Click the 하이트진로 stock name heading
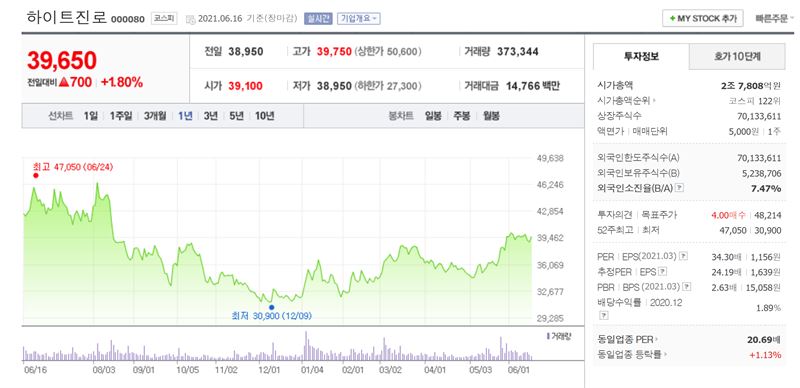 (67, 18)
